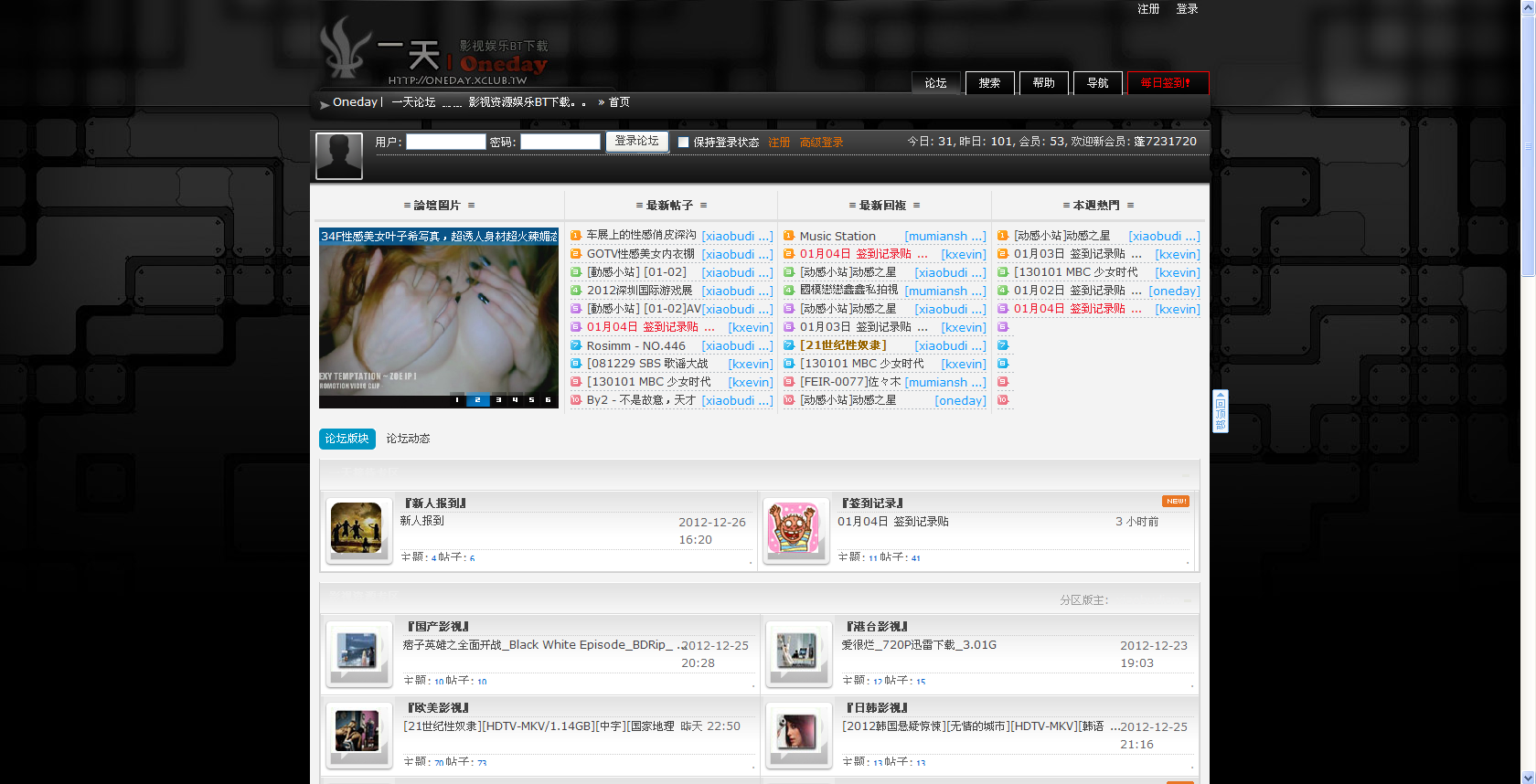Focus the 用户 username input field
Screen dimensions: 1536x784
coord(445,142)
